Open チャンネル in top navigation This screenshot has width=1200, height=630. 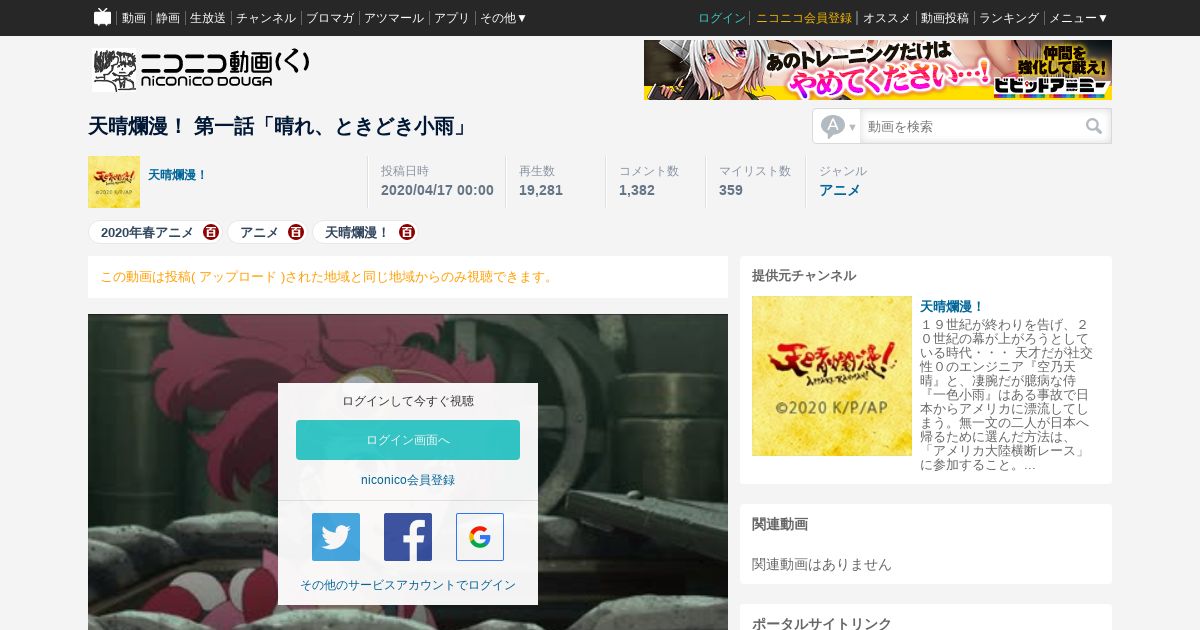[x=266, y=18]
